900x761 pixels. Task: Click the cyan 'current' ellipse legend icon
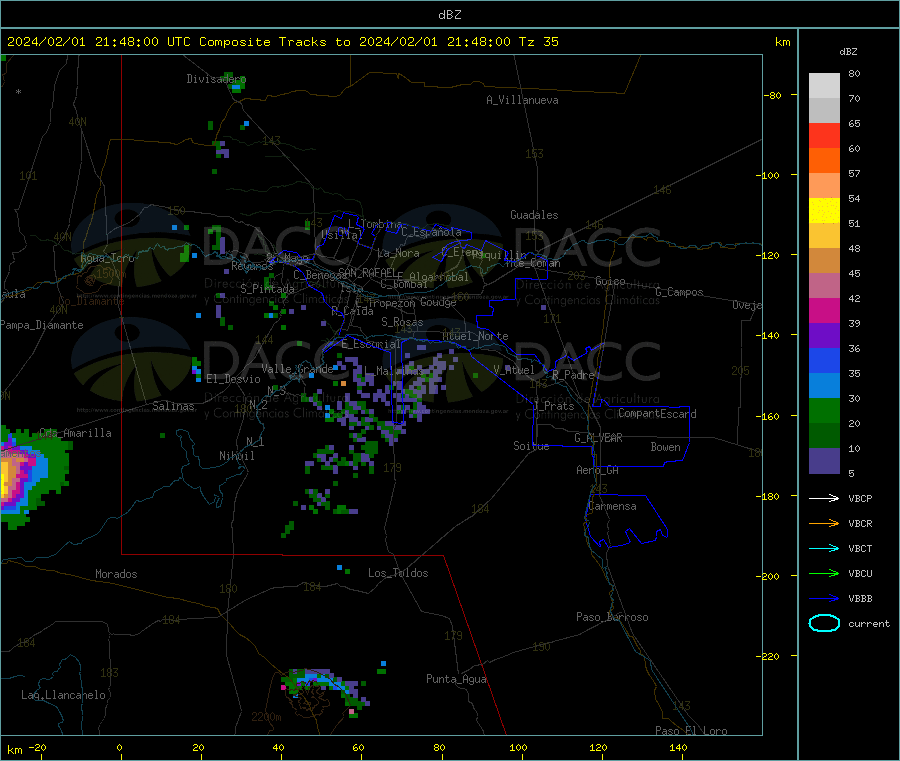point(824,623)
